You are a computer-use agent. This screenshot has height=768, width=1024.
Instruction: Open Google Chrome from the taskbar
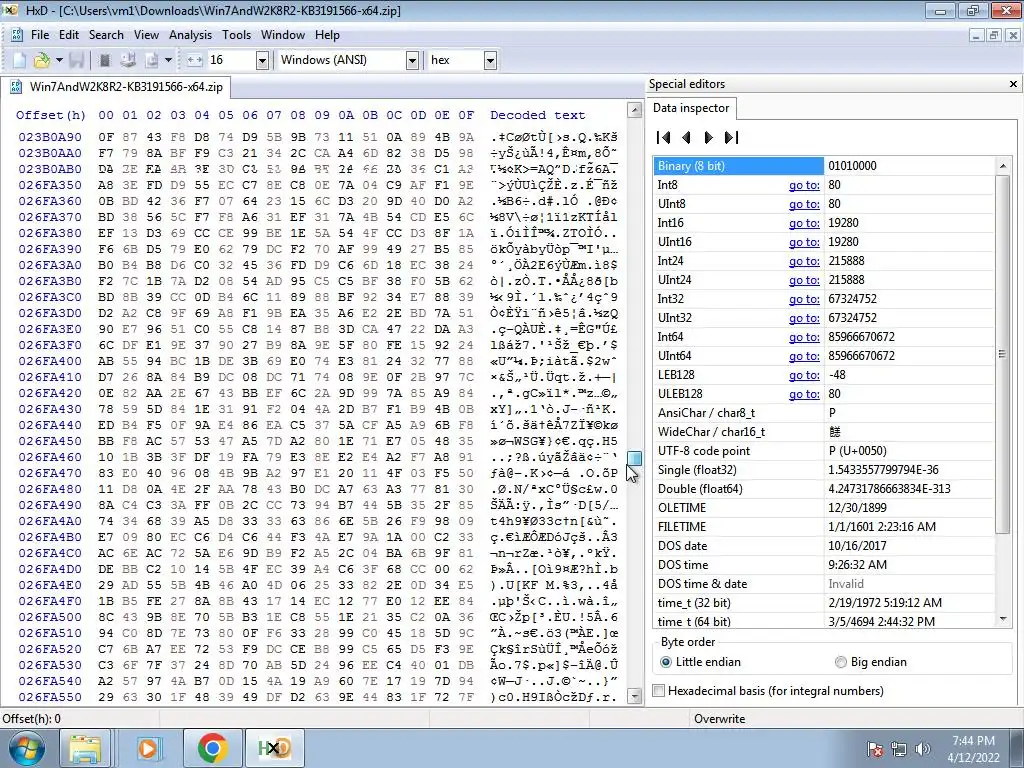pos(212,748)
